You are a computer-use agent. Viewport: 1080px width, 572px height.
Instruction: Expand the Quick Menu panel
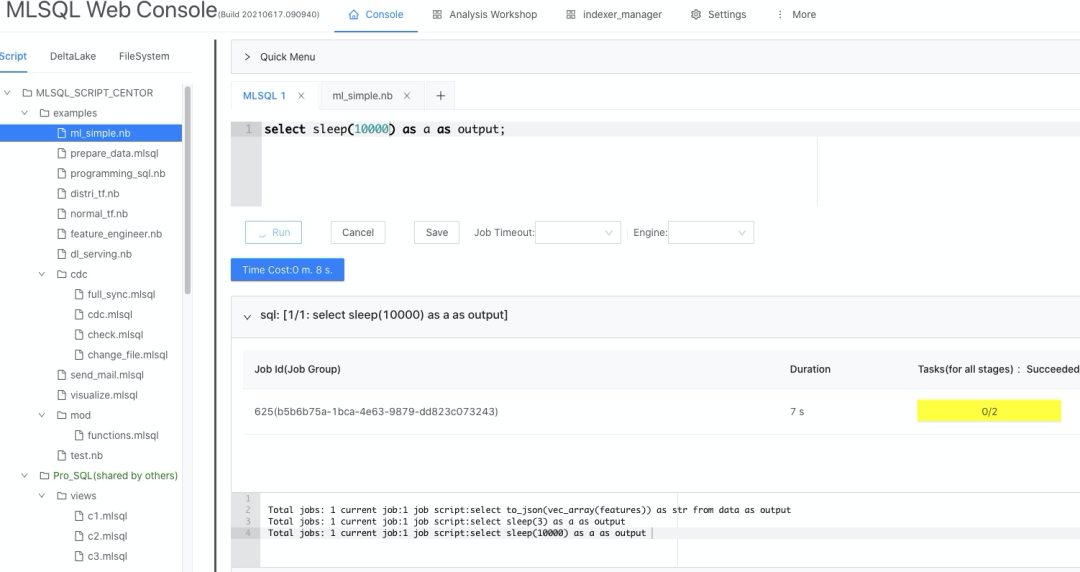248,57
